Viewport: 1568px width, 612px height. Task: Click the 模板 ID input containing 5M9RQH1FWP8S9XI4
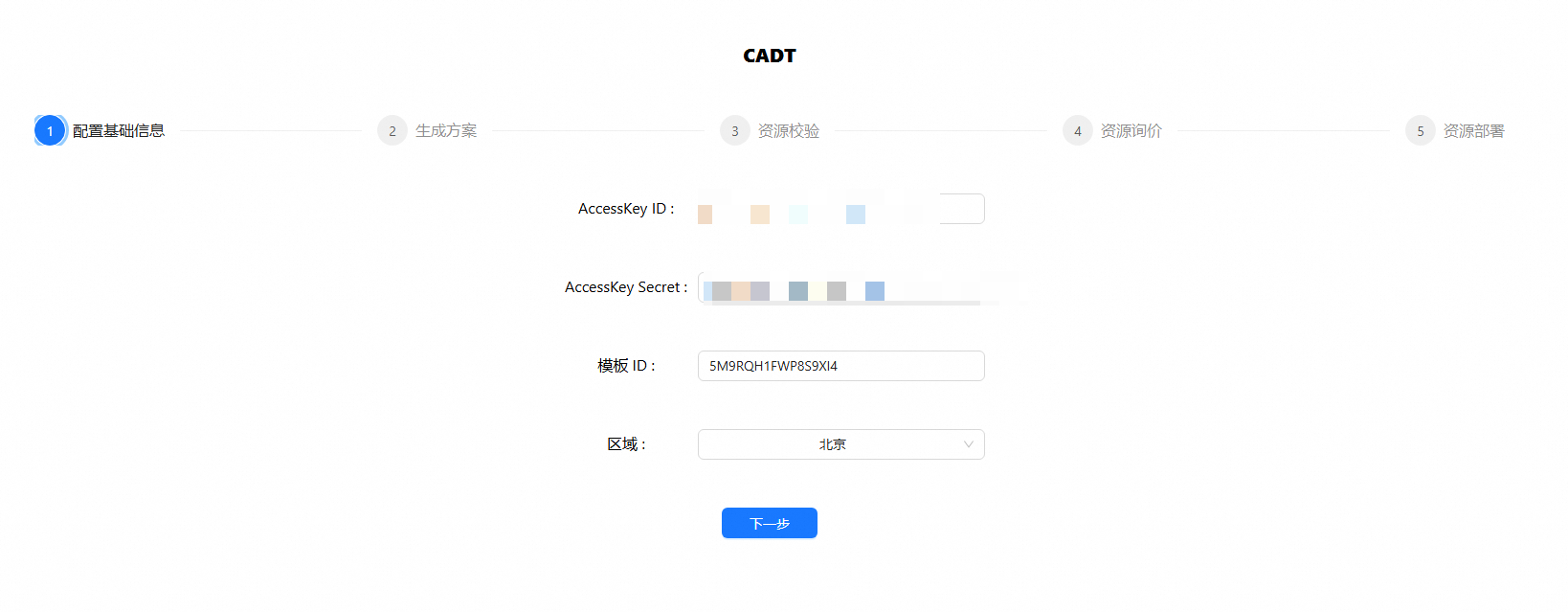[840, 366]
